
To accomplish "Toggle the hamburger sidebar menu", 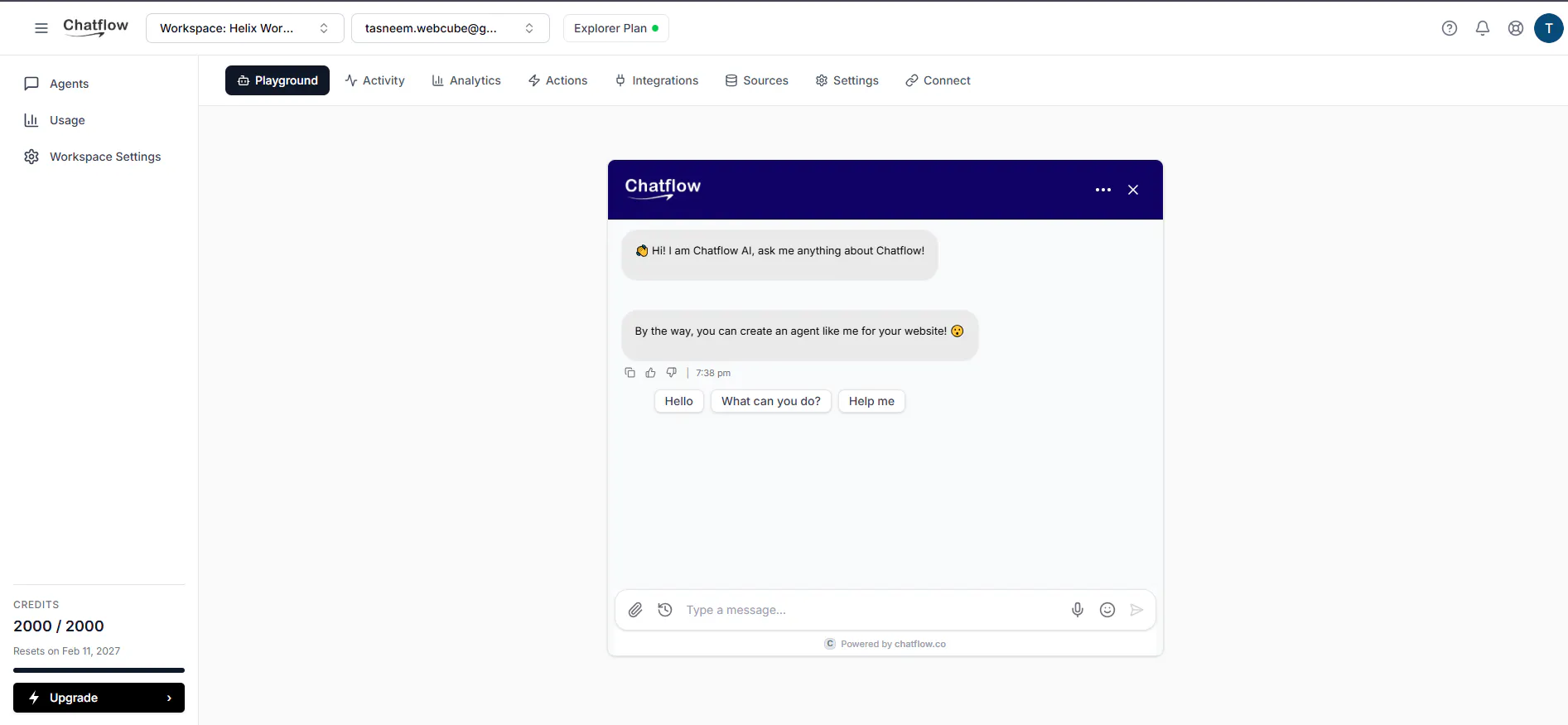I will pyautogui.click(x=41, y=28).
